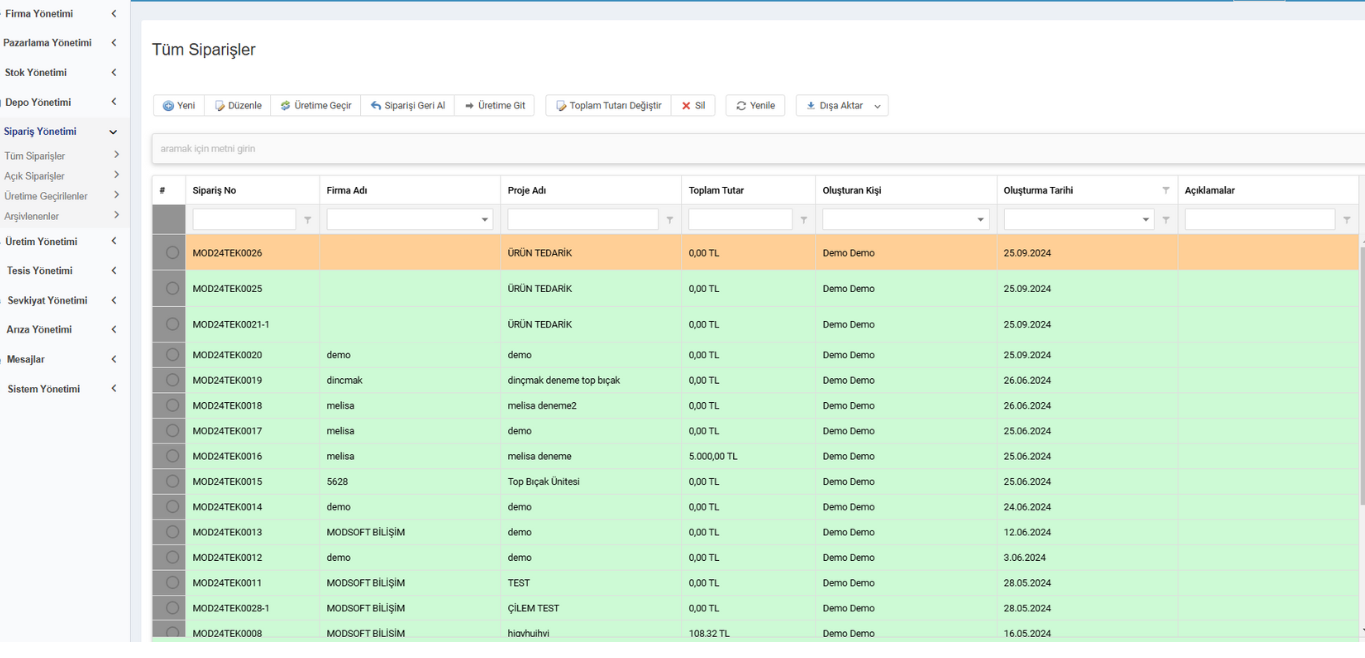The image size is (1365, 658).
Task: Click the Sipariş No filter input field
Action: [245, 219]
